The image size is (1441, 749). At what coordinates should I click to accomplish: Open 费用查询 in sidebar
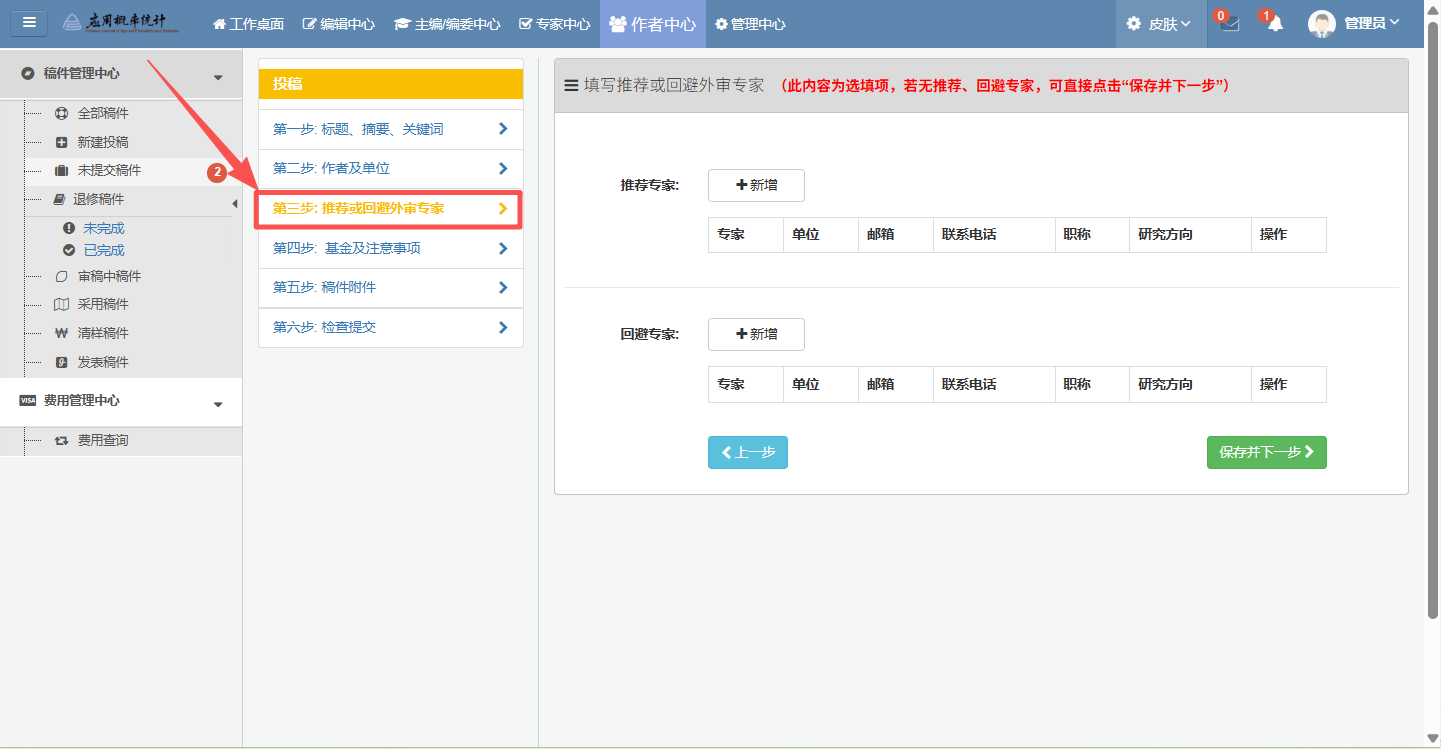(103, 440)
